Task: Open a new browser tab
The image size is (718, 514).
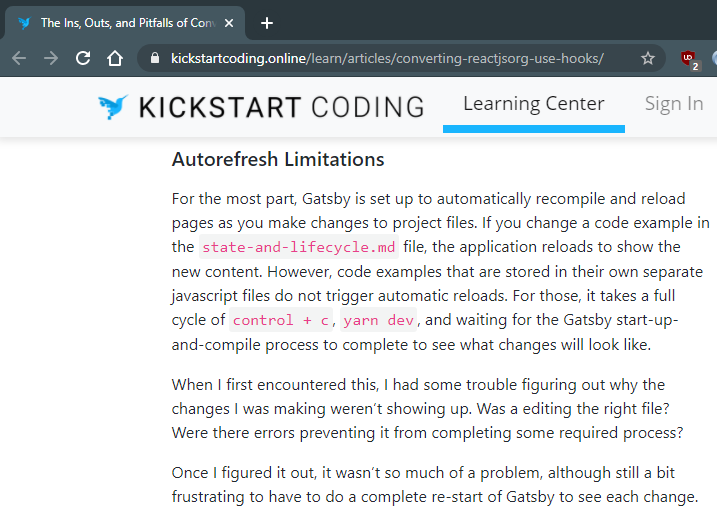Action: pyautogui.click(x=267, y=23)
